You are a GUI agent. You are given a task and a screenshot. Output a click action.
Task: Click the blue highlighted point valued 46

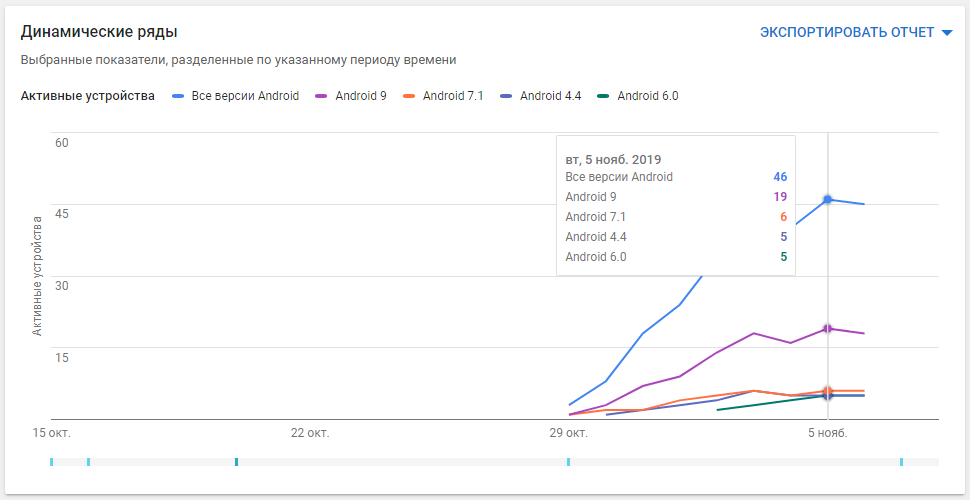pyautogui.click(x=827, y=200)
